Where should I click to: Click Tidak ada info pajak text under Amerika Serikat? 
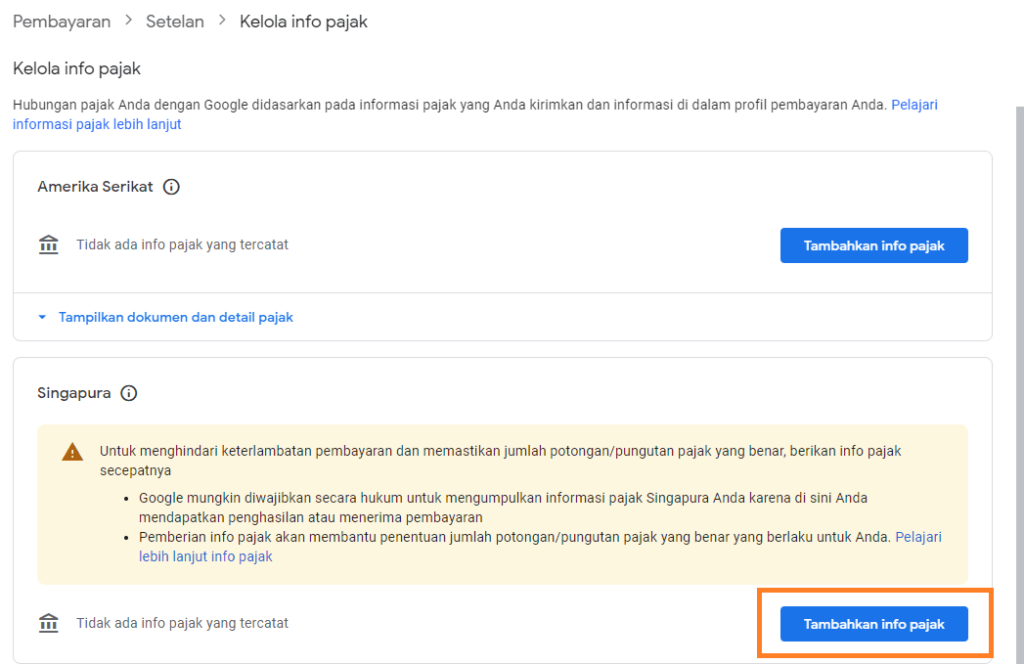pos(182,245)
